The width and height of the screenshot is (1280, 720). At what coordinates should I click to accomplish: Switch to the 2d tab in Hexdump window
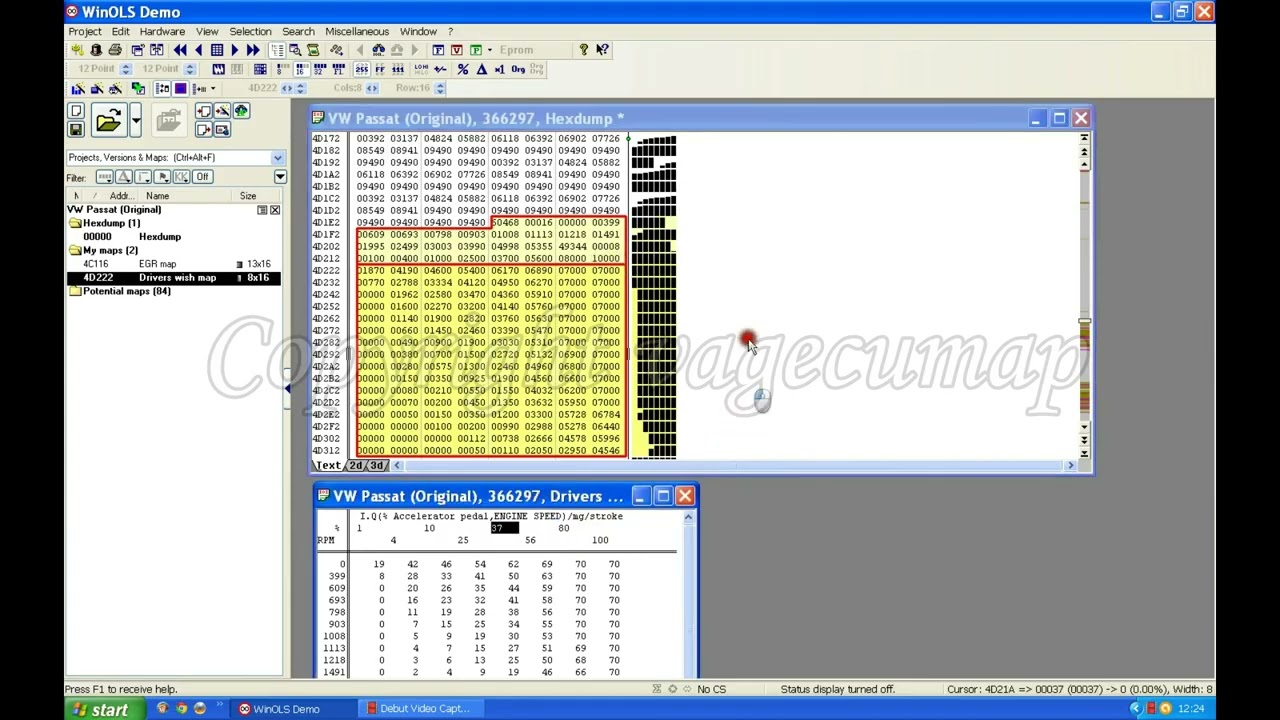click(356, 466)
